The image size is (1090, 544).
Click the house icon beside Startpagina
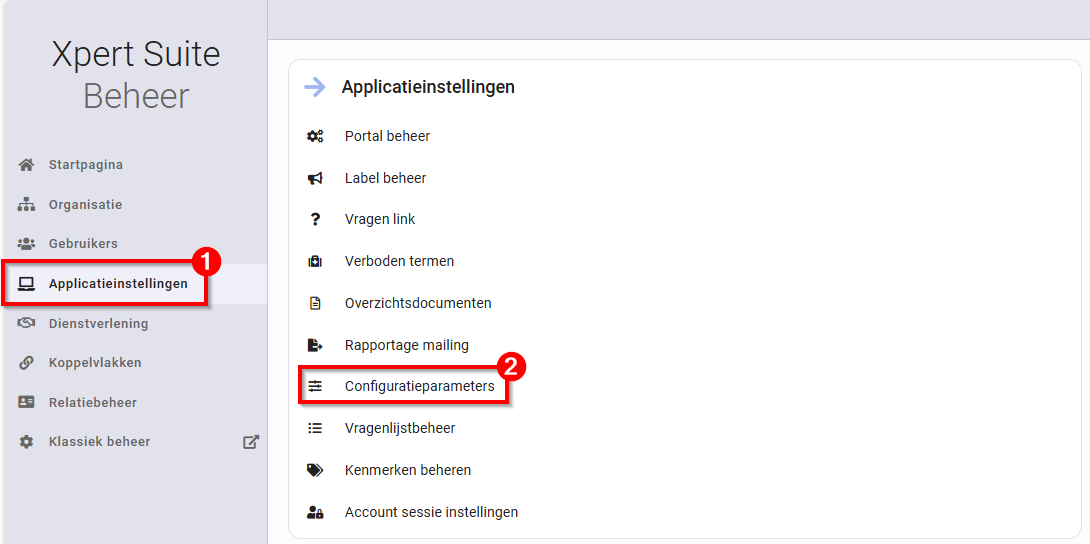[x=27, y=165]
